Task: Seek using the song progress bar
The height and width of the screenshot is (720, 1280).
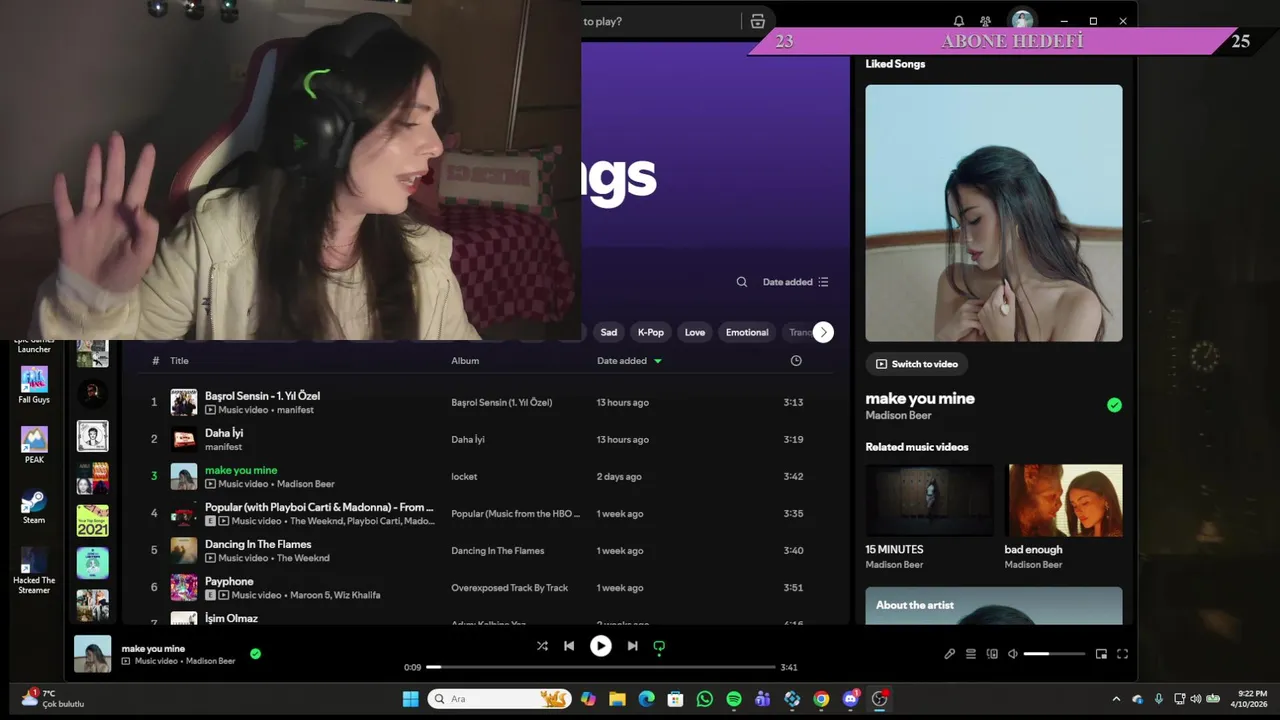Action: point(601,667)
